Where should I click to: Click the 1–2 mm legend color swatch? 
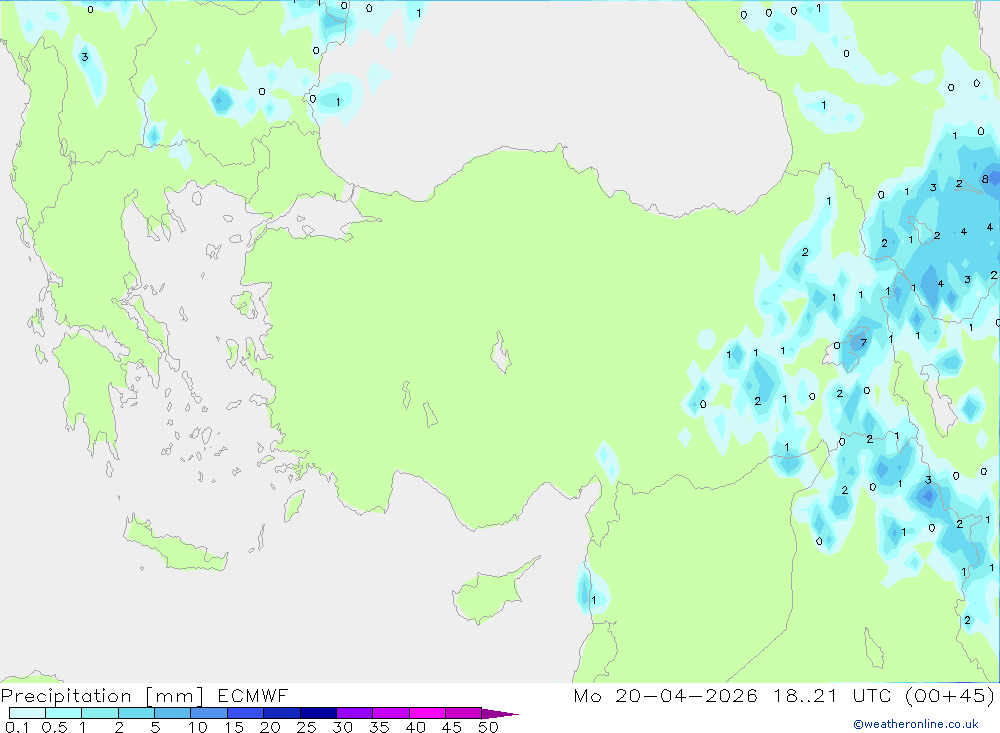click(100, 713)
